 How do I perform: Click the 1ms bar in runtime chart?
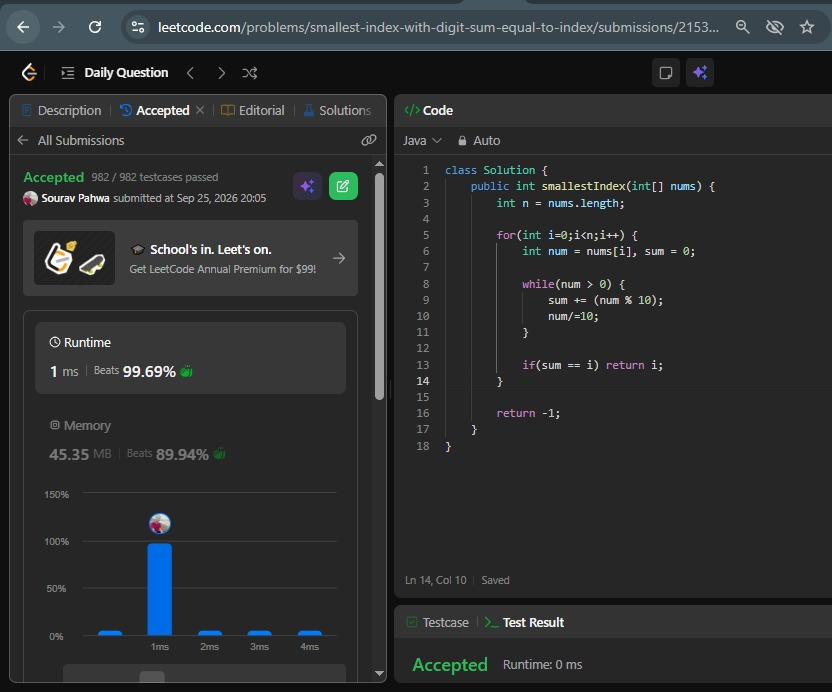point(160,589)
